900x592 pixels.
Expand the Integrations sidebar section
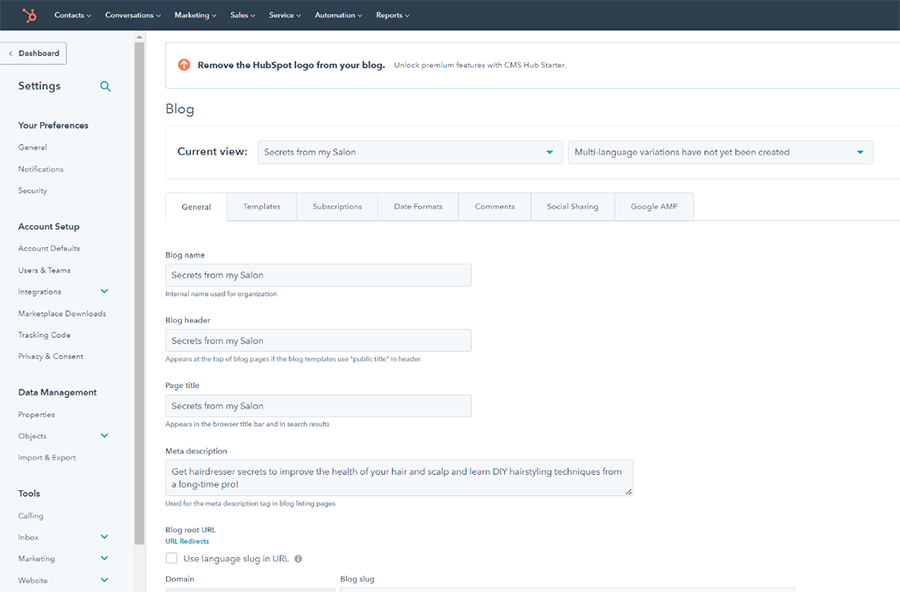coord(104,291)
